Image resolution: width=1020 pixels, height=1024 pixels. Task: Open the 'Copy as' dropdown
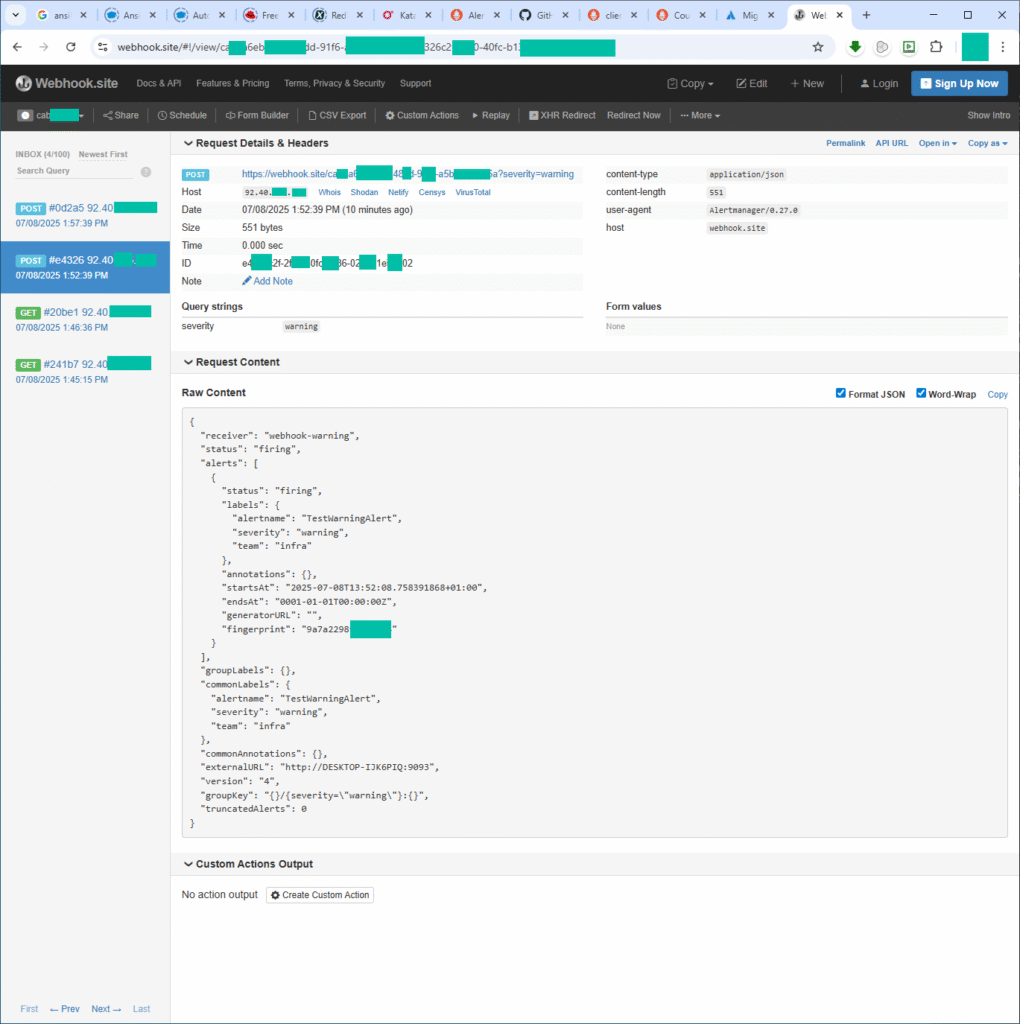coord(987,144)
